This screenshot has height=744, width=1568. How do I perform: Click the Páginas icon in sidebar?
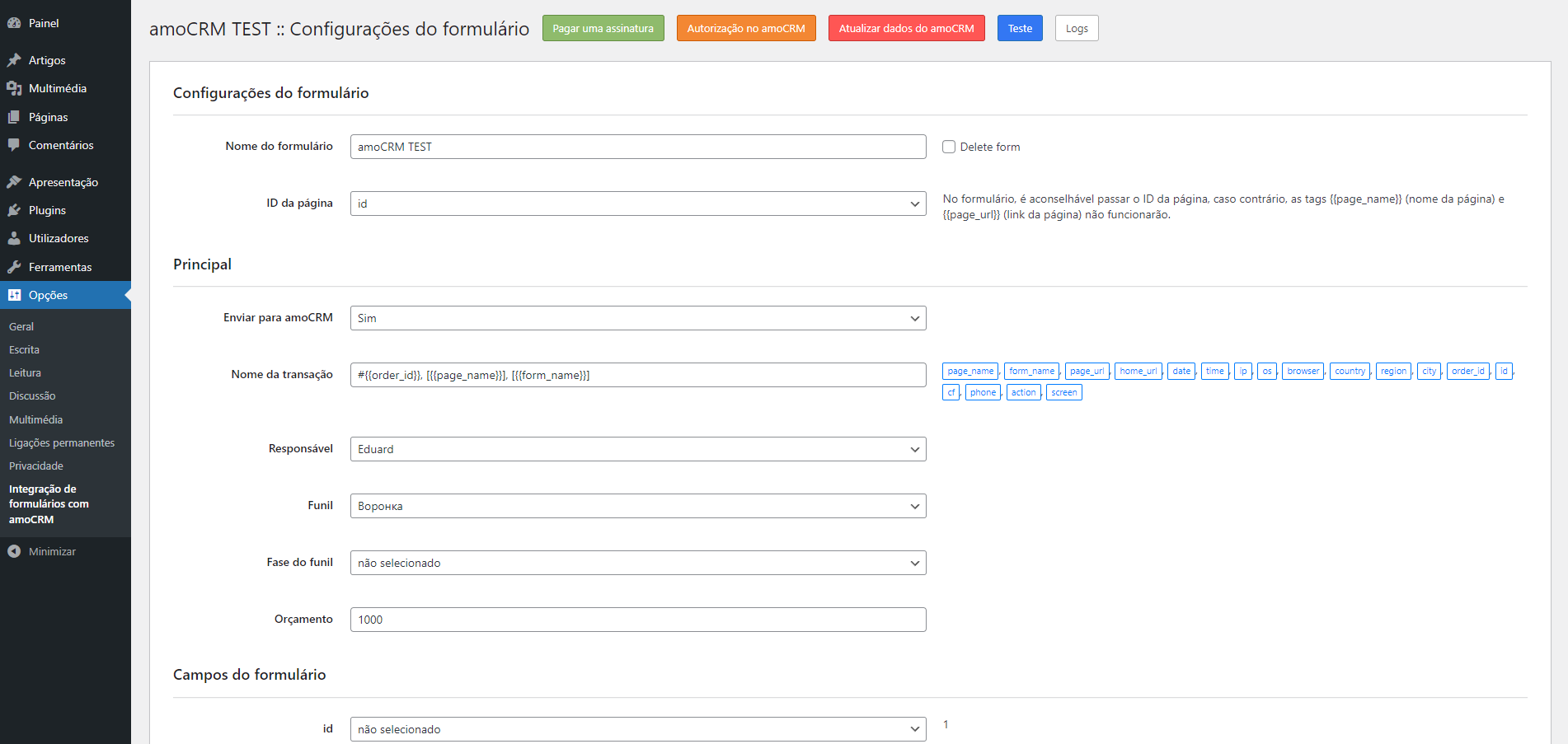click(14, 117)
